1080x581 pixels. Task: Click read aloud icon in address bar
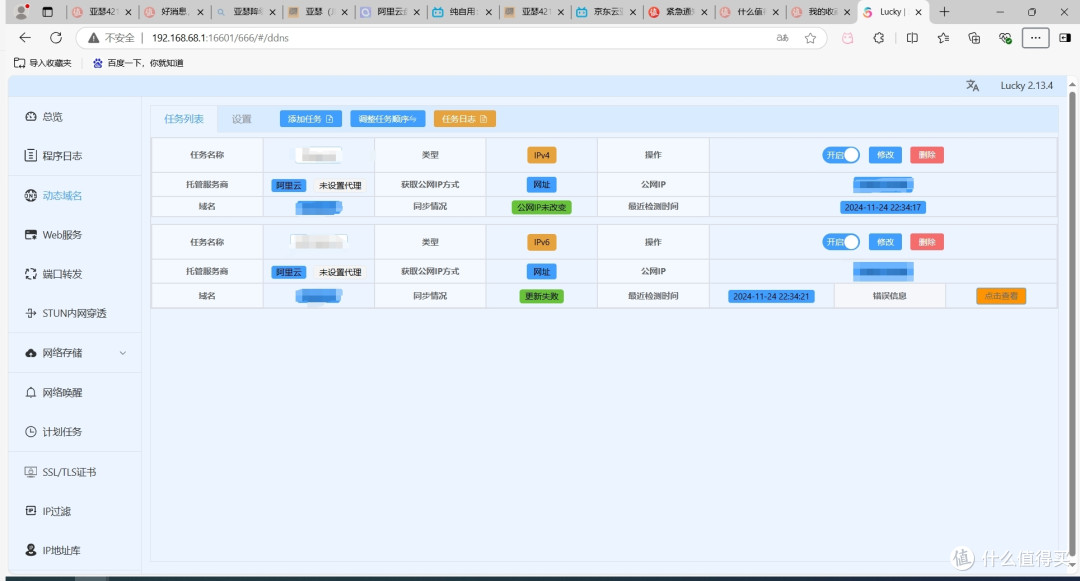782,38
